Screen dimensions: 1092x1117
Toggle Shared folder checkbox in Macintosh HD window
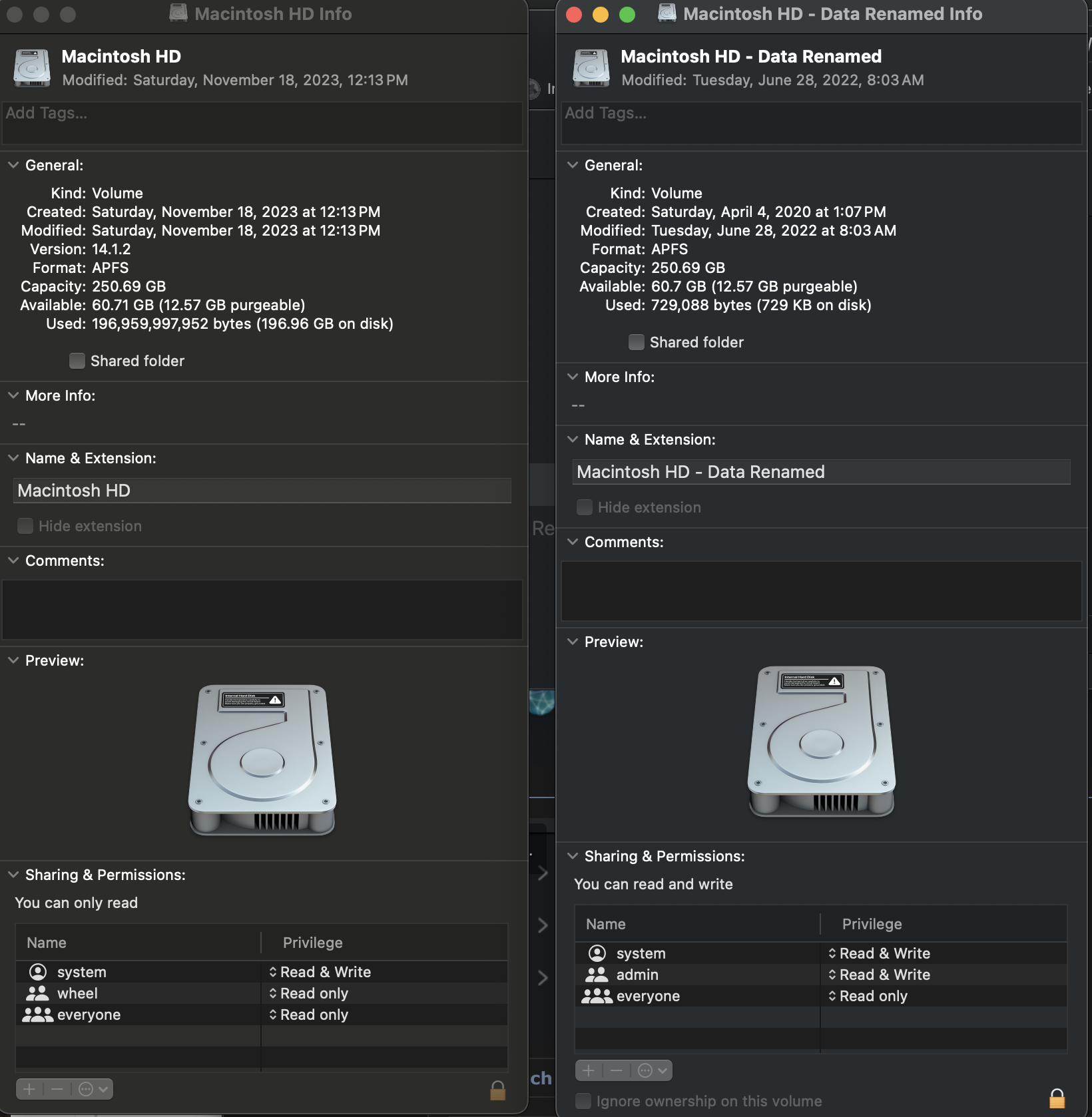77,361
